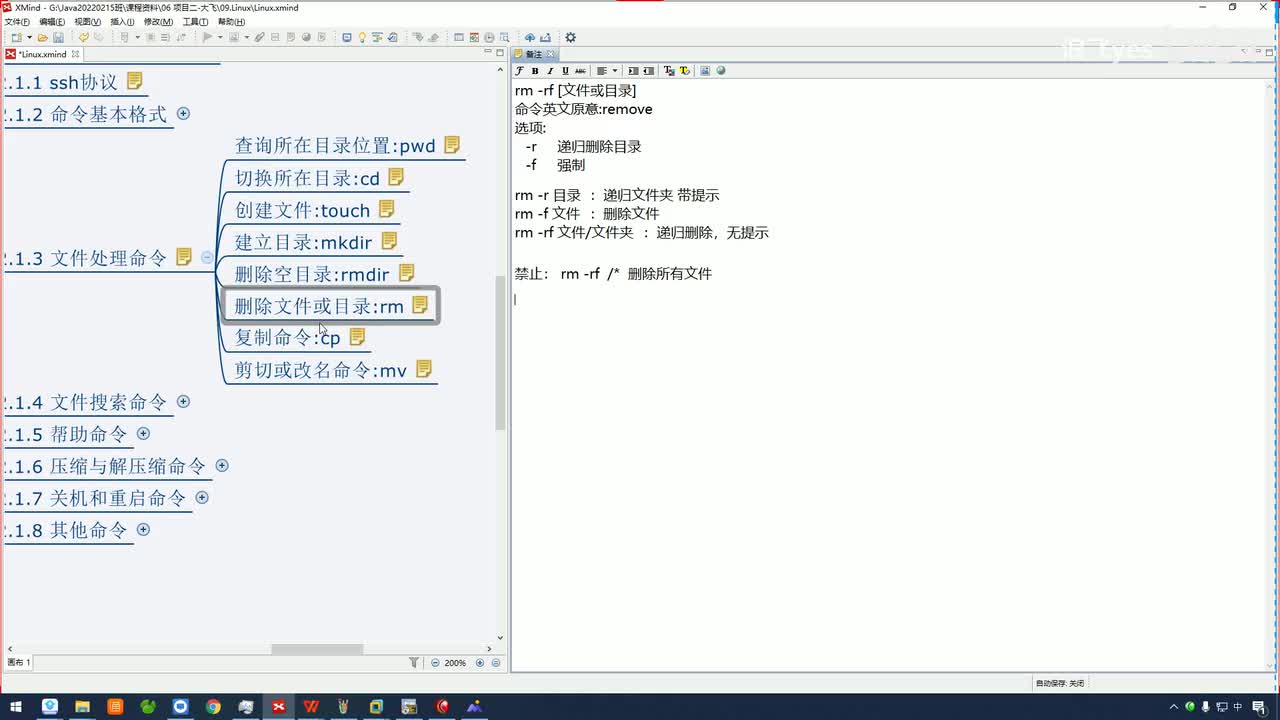Collapse the 1.1.3 文件处理命令 branch

207,257
